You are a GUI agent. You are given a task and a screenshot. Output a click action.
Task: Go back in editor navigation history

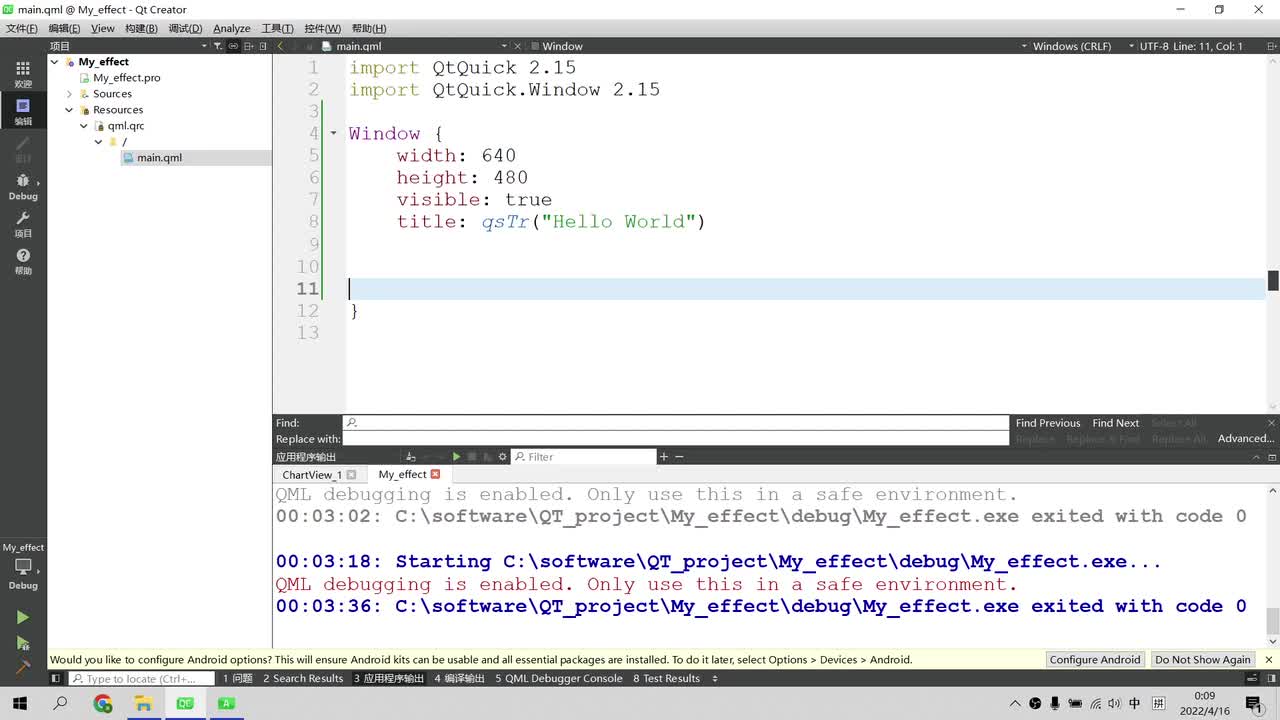pyautogui.click(x=281, y=46)
